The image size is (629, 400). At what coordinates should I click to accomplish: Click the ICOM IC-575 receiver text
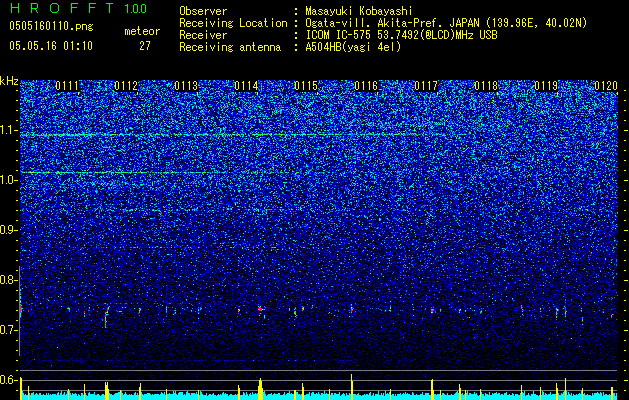tap(401, 35)
